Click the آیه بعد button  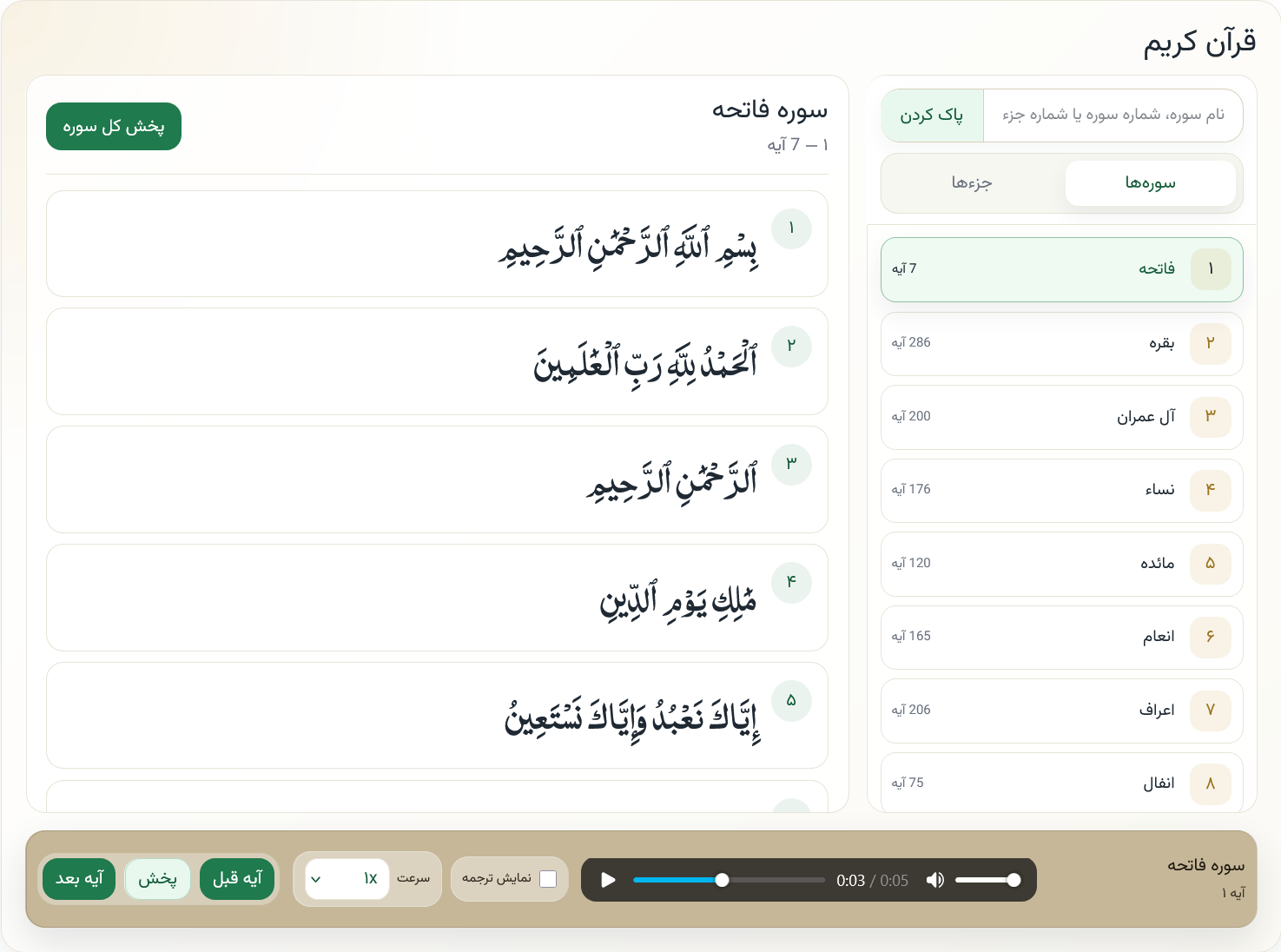[79, 879]
